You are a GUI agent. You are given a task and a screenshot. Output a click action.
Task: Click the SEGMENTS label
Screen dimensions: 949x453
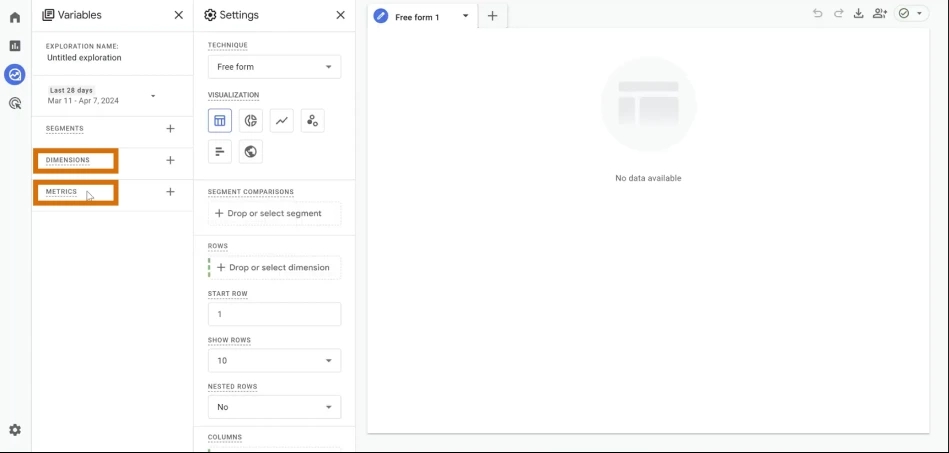click(65, 128)
